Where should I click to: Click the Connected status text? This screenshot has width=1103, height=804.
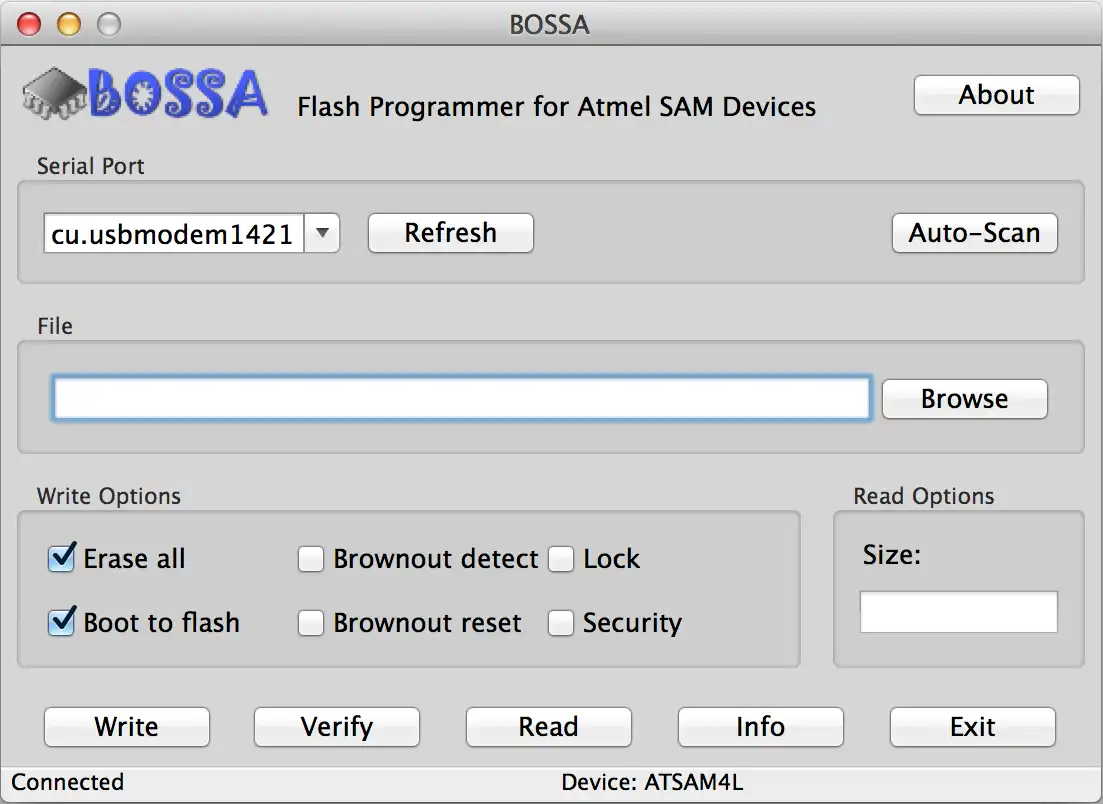[x=68, y=782]
